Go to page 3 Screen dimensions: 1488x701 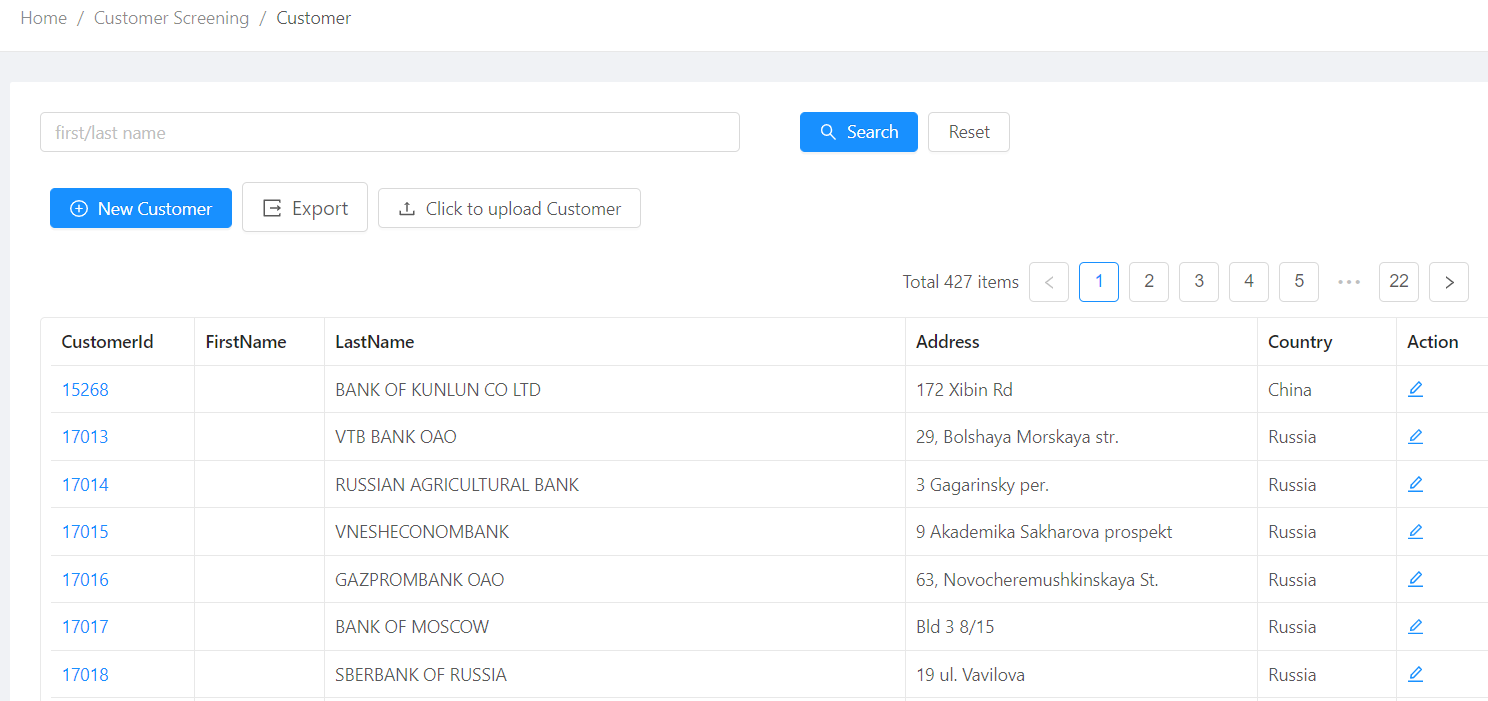(1199, 282)
